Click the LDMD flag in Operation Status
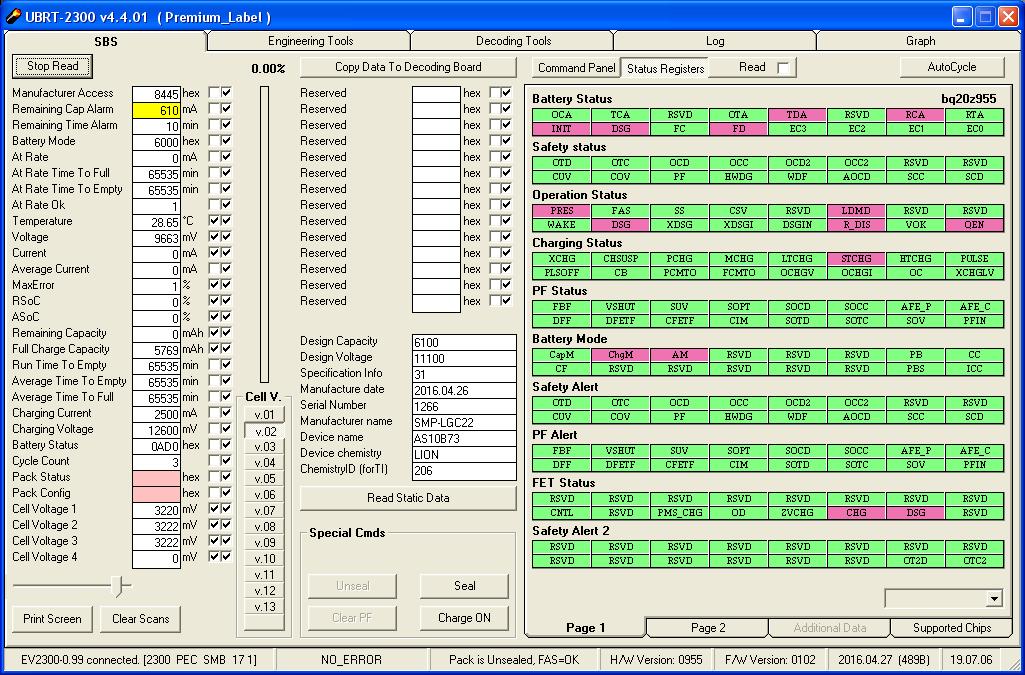This screenshot has height=675, width=1025. 856,211
